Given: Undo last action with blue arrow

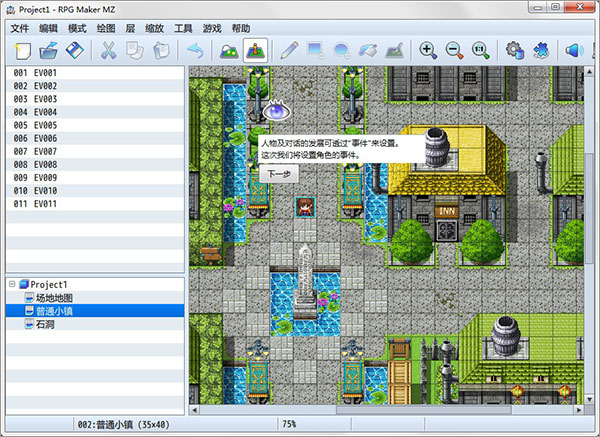Looking at the screenshot, I should tap(195, 51).
